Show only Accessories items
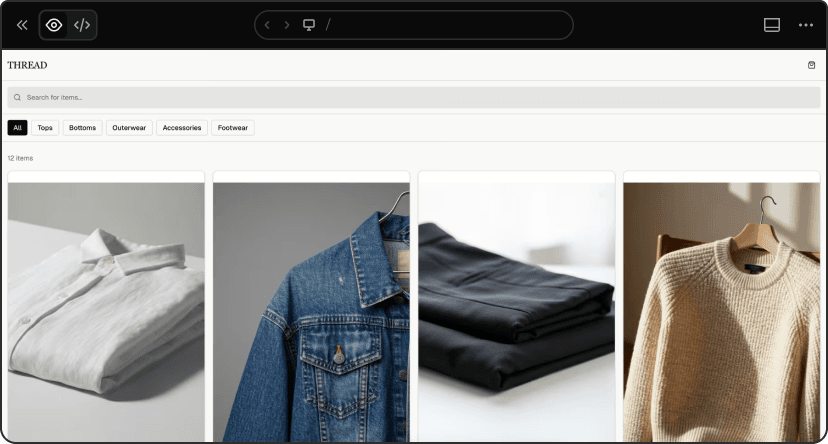 pos(182,128)
